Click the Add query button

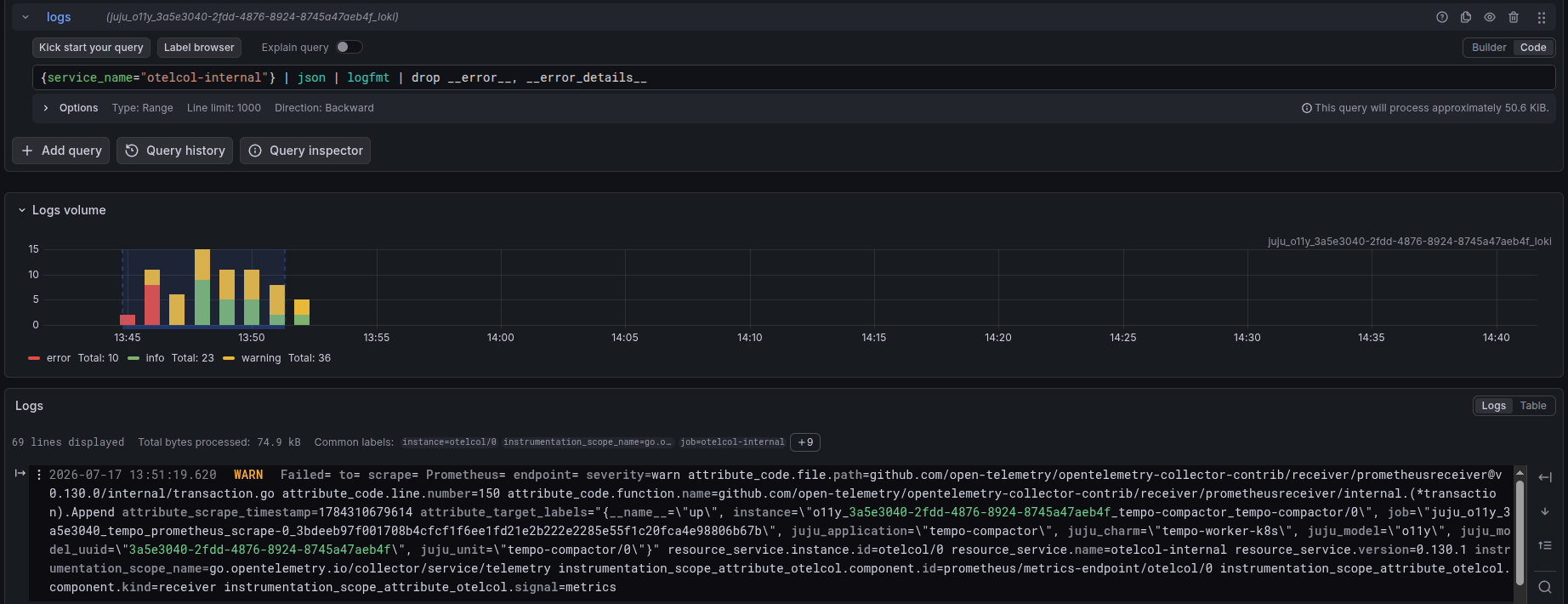pos(61,151)
